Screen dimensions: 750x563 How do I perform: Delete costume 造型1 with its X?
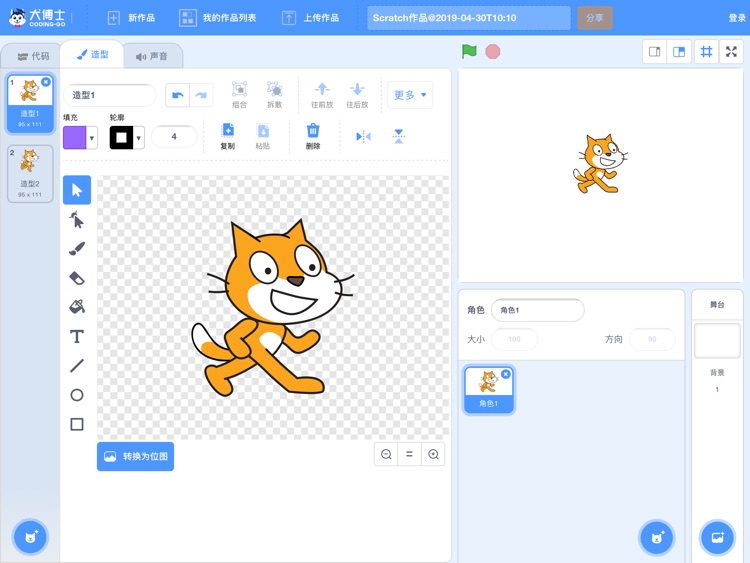pyautogui.click(x=46, y=82)
